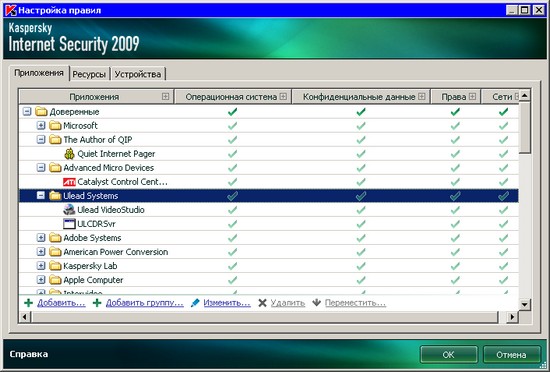Image resolution: width=550 pixels, height=372 pixels.
Task: Click the vertical scrollbar up arrow
Action: click(x=525, y=95)
